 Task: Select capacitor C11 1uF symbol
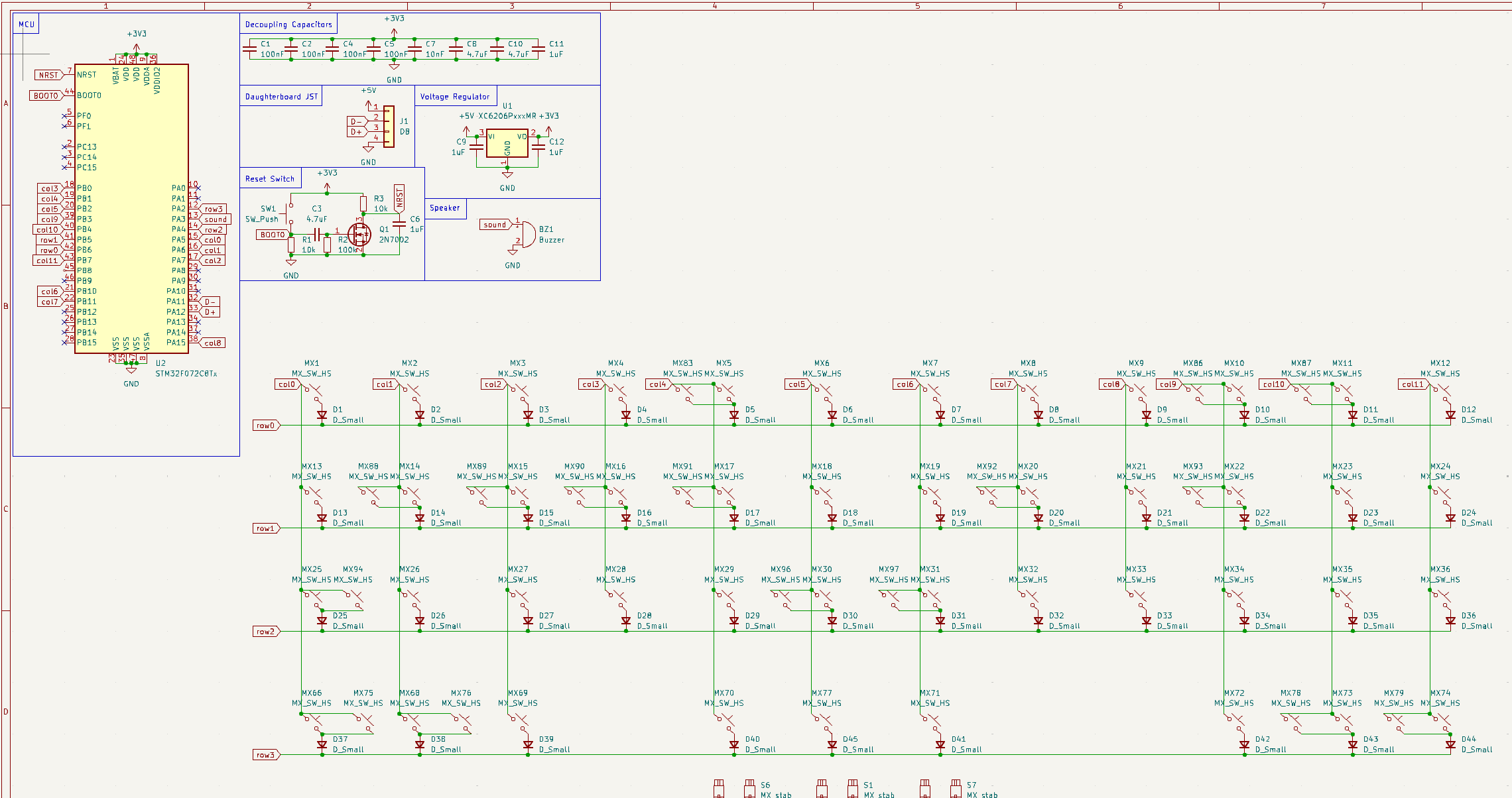pos(538,49)
